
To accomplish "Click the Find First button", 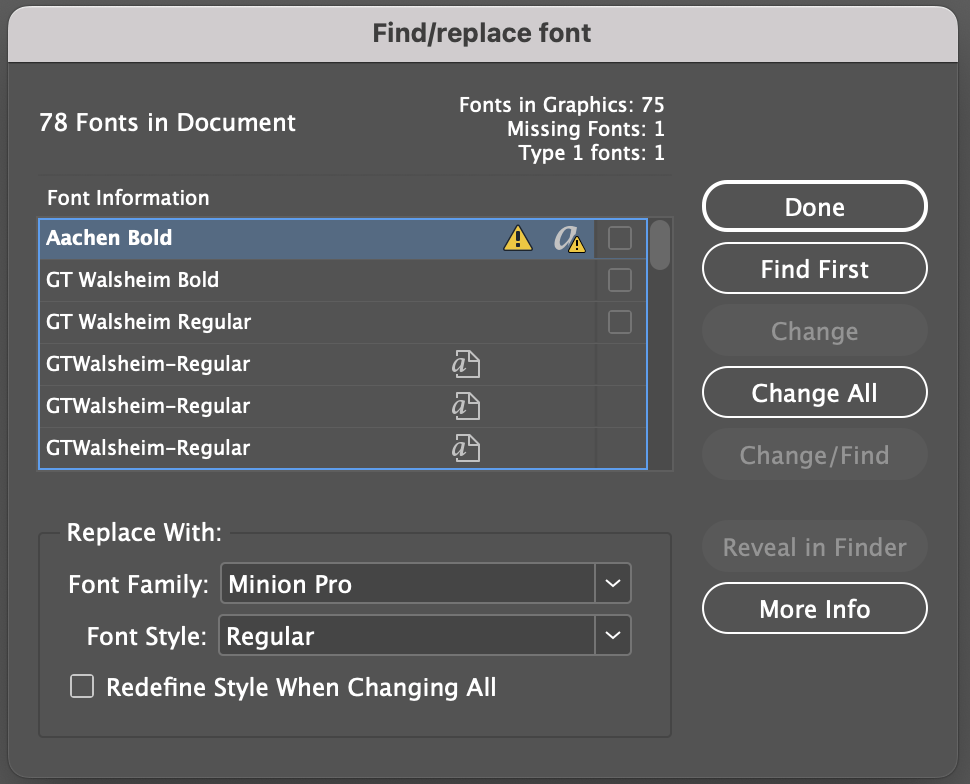I will tap(814, 269).
